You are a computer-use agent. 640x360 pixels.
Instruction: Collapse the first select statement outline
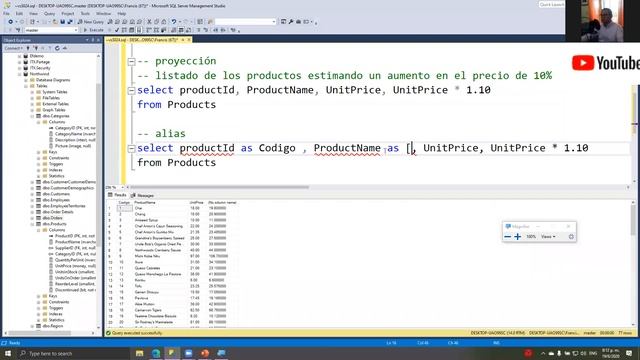(131, 91)
